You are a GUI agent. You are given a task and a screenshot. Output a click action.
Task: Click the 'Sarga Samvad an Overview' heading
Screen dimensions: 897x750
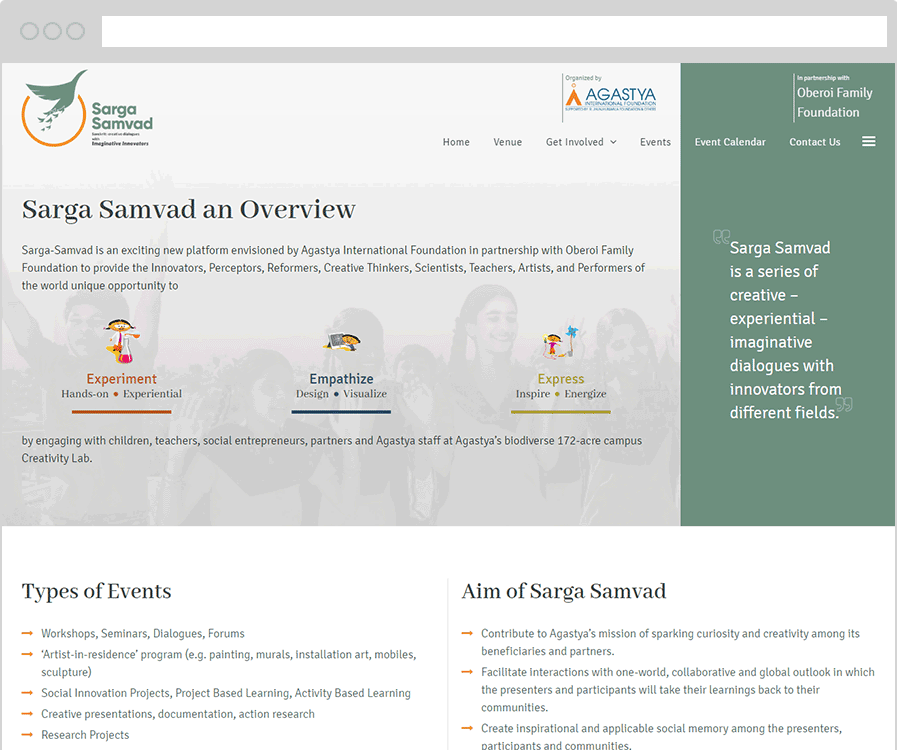coord(189,209)
